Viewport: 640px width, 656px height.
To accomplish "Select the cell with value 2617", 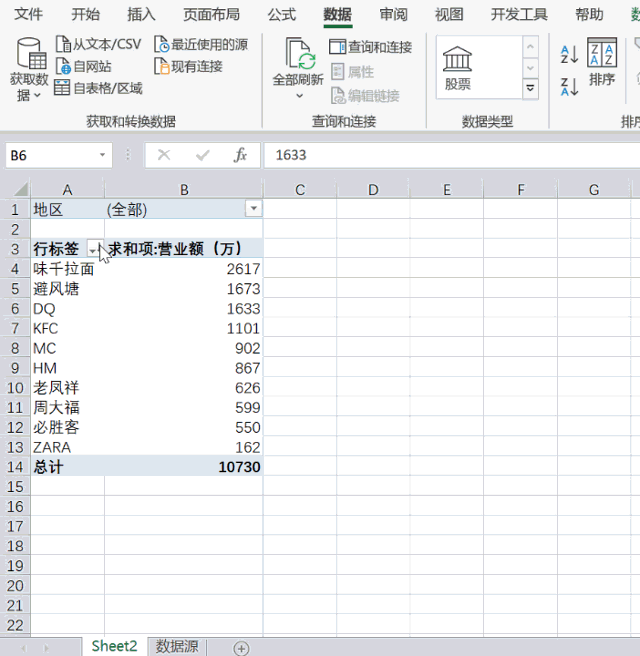I will [184, 269].
